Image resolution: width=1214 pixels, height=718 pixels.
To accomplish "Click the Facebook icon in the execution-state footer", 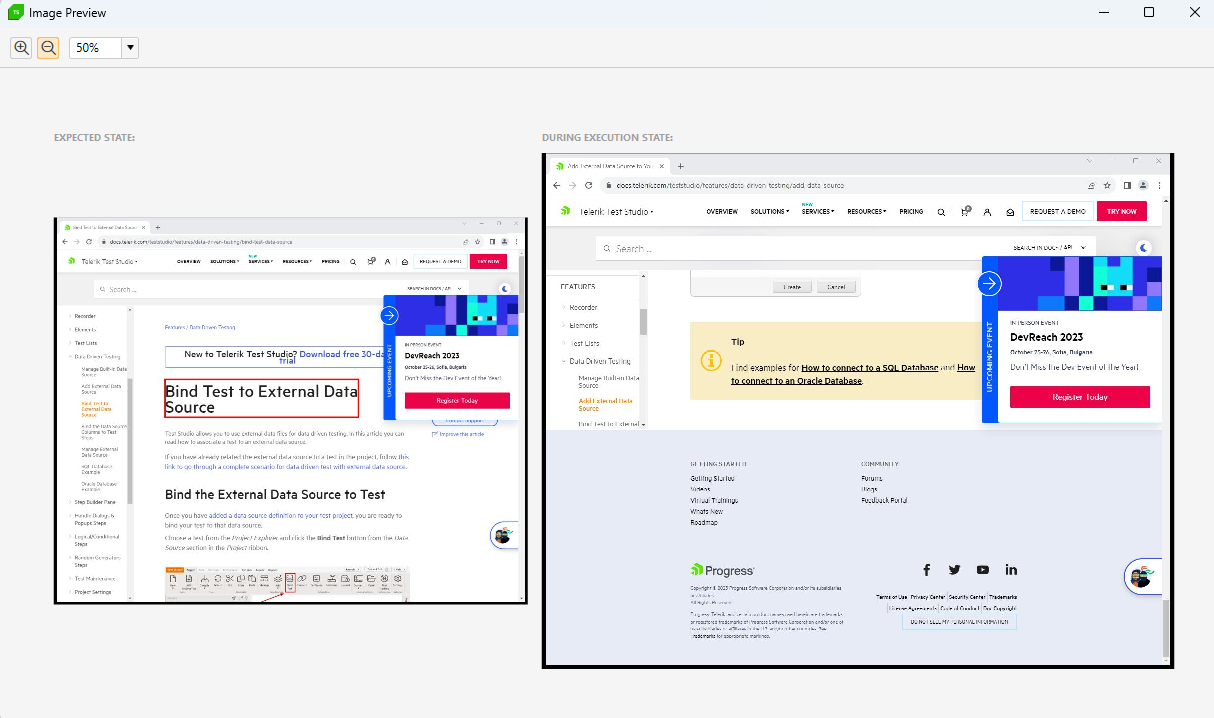I will click(927, 569).
